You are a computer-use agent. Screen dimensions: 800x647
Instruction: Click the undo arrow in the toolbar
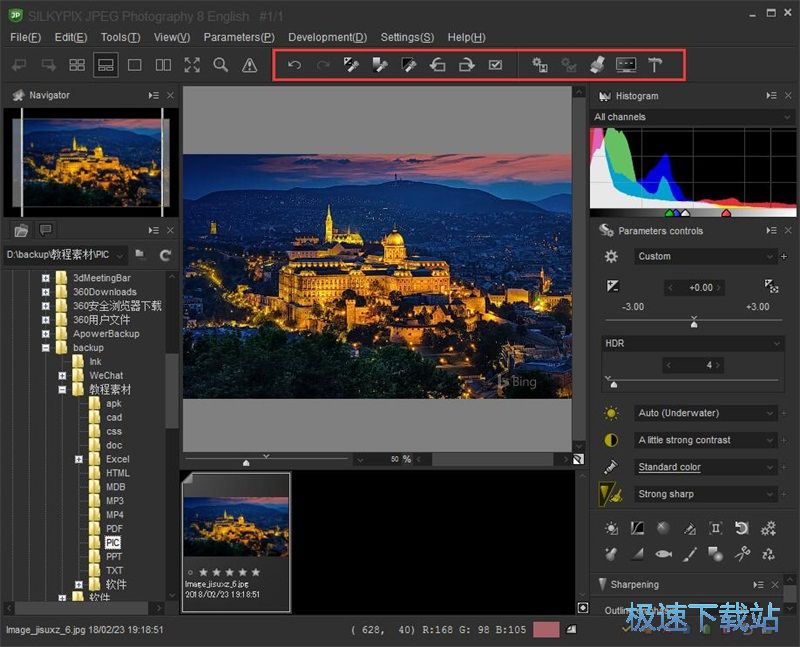point(294,65)
